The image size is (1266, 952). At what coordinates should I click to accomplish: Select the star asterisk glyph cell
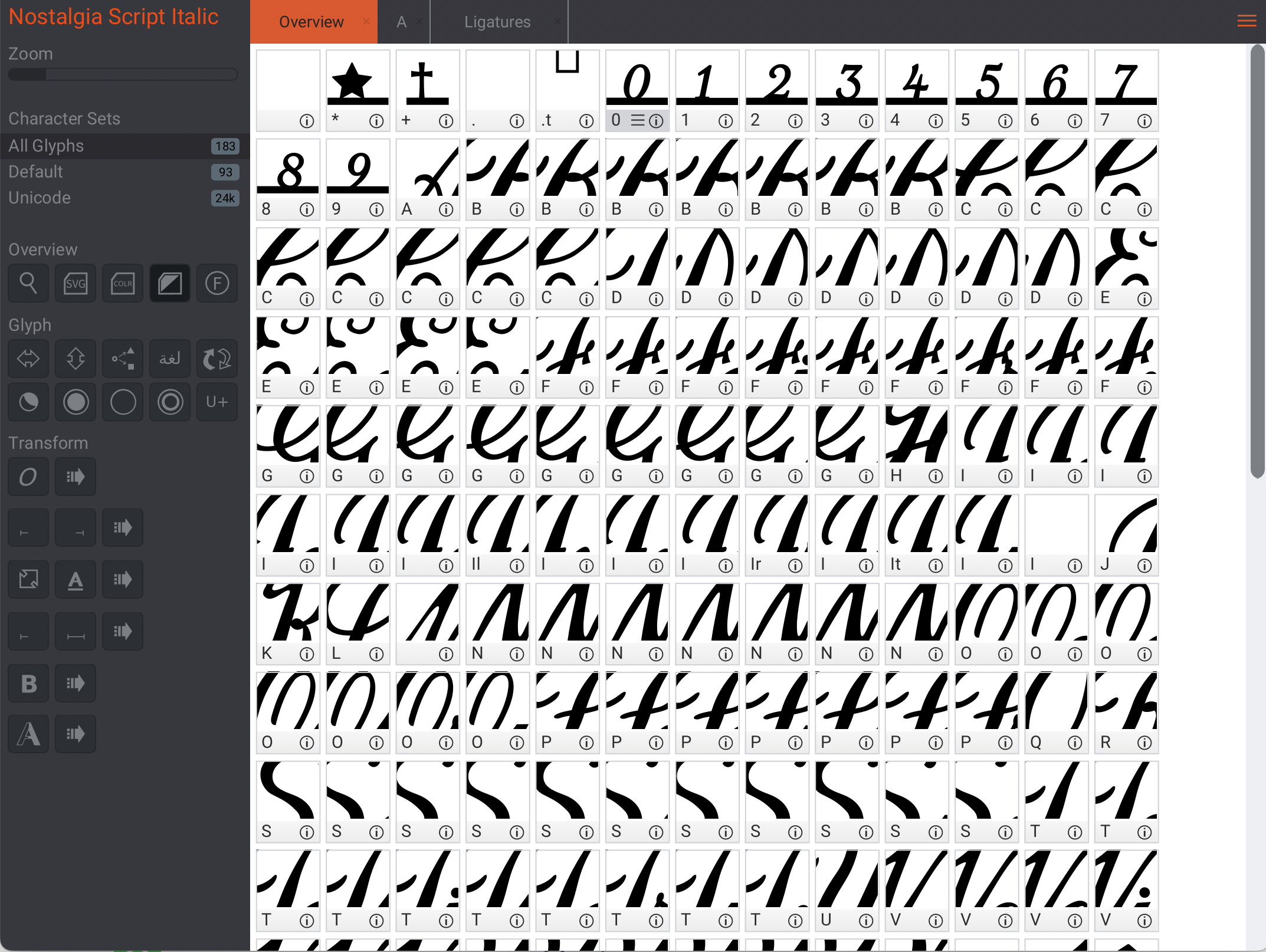tap(358, 90)
